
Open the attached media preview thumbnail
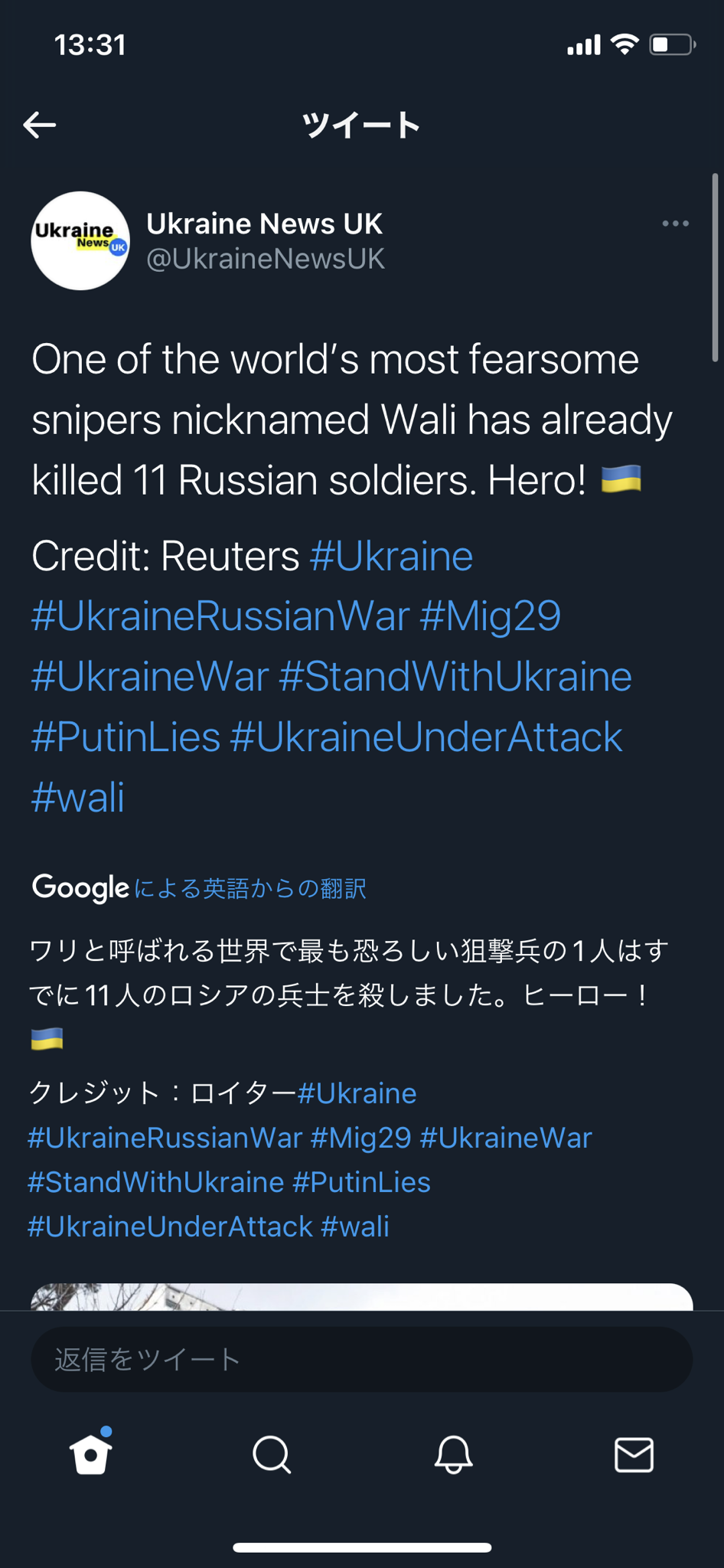pos(361,1297)
